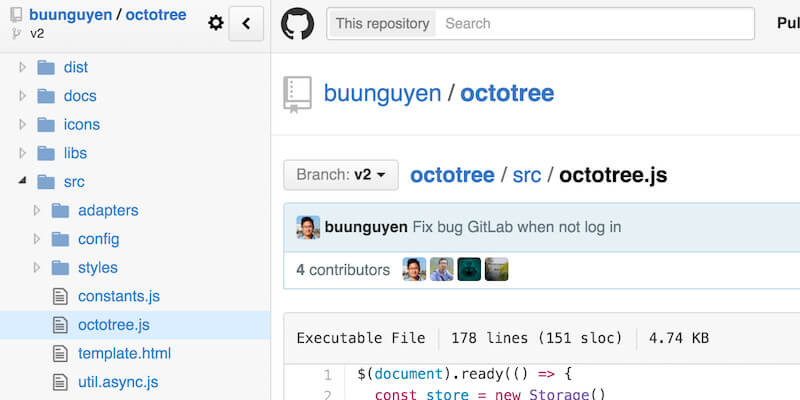
Task: Click the repository search field
Action: point(595,23)
